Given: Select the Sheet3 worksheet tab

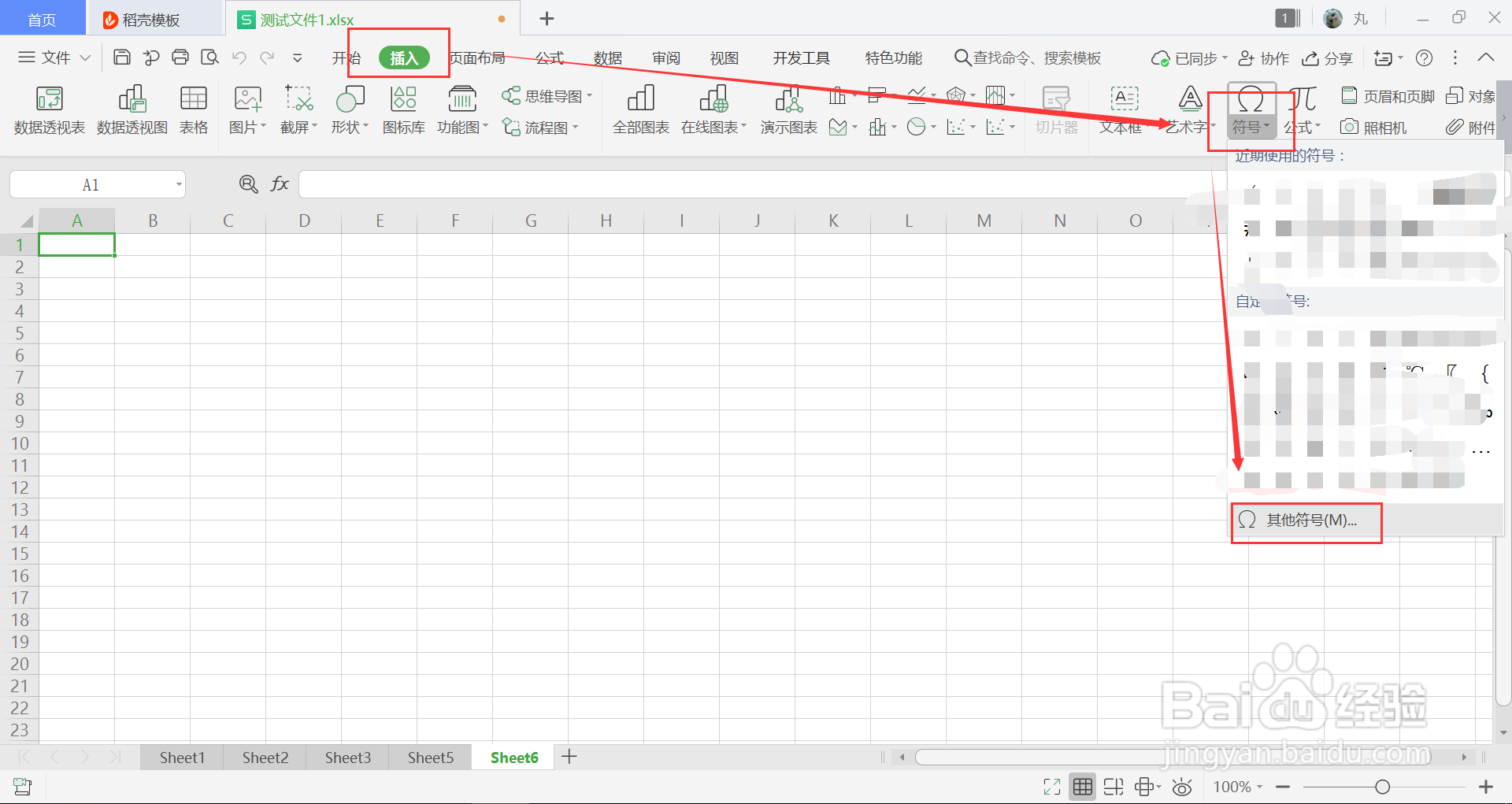Looking at the screenshot, I should [x=346, y=757].
